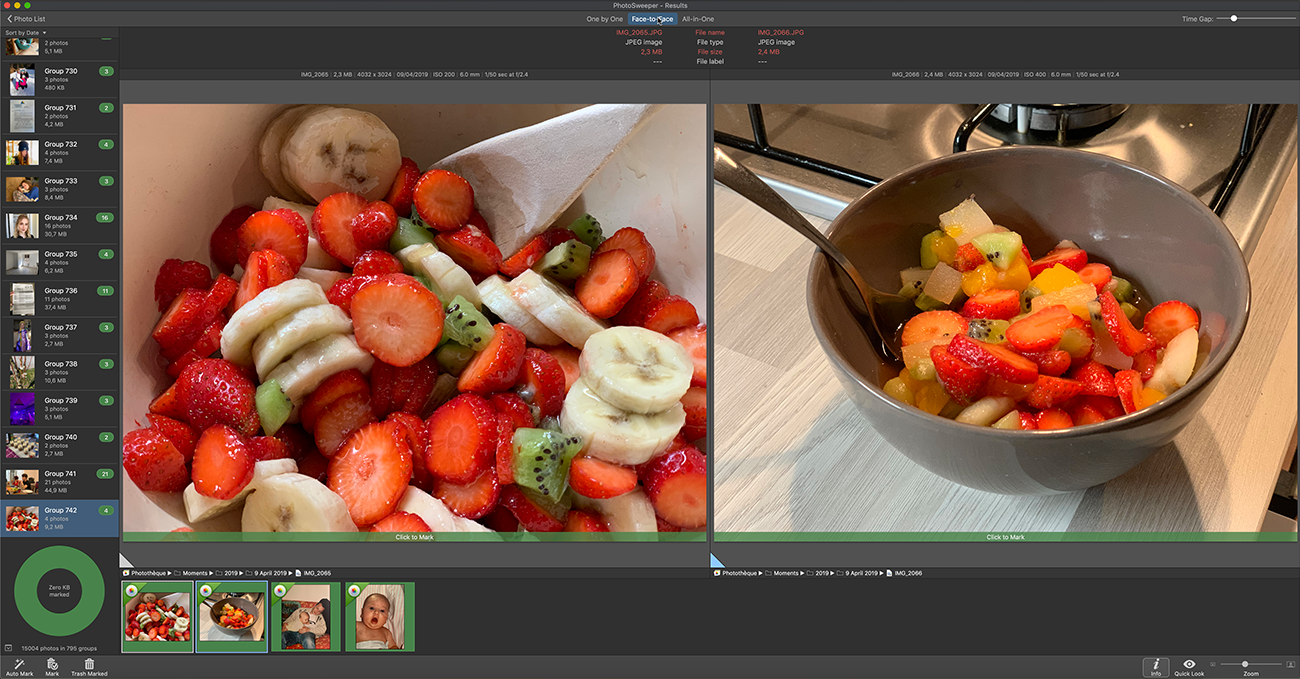1300x679 pixels.
Task: Open the Sort by Date dropdown
Action: pyautogui.click(x=26, y=33)
